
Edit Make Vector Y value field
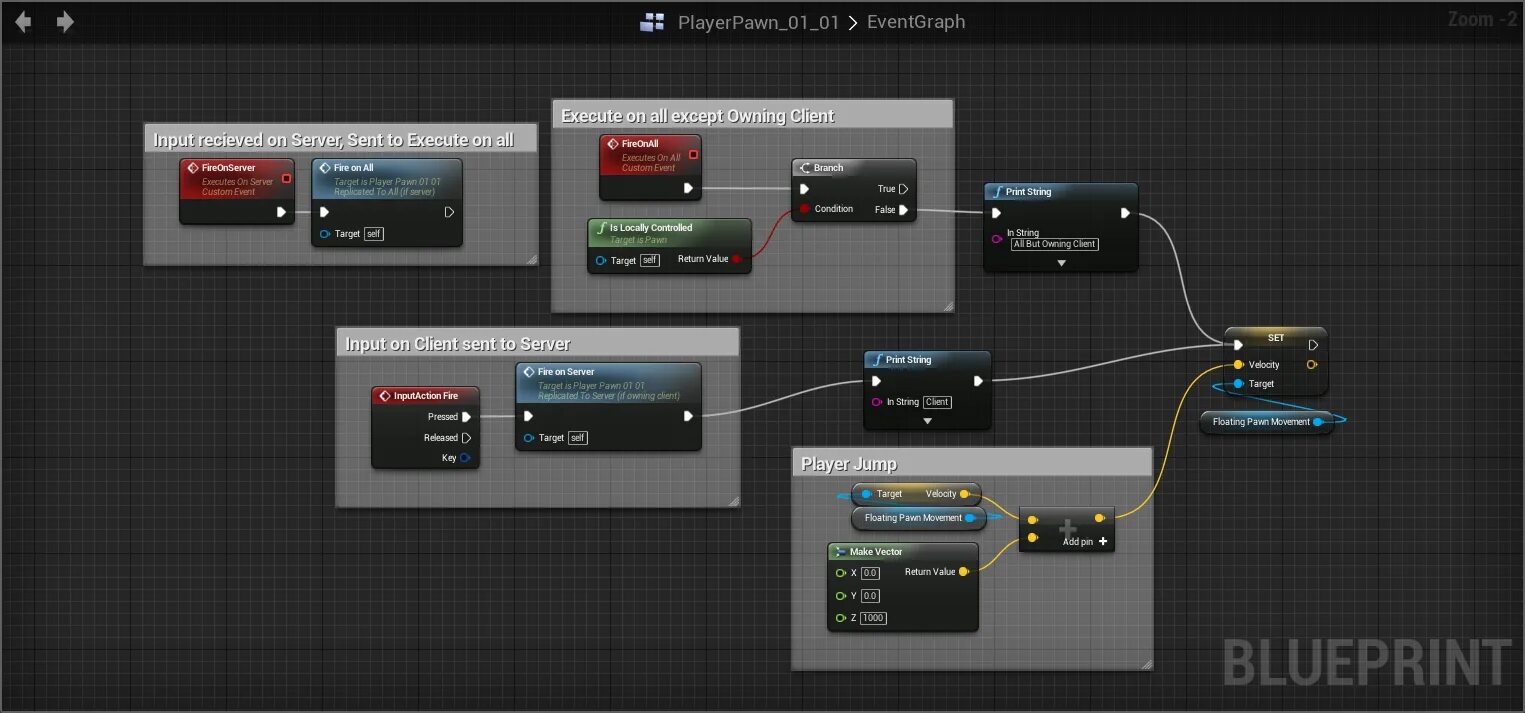pos(870,596)
